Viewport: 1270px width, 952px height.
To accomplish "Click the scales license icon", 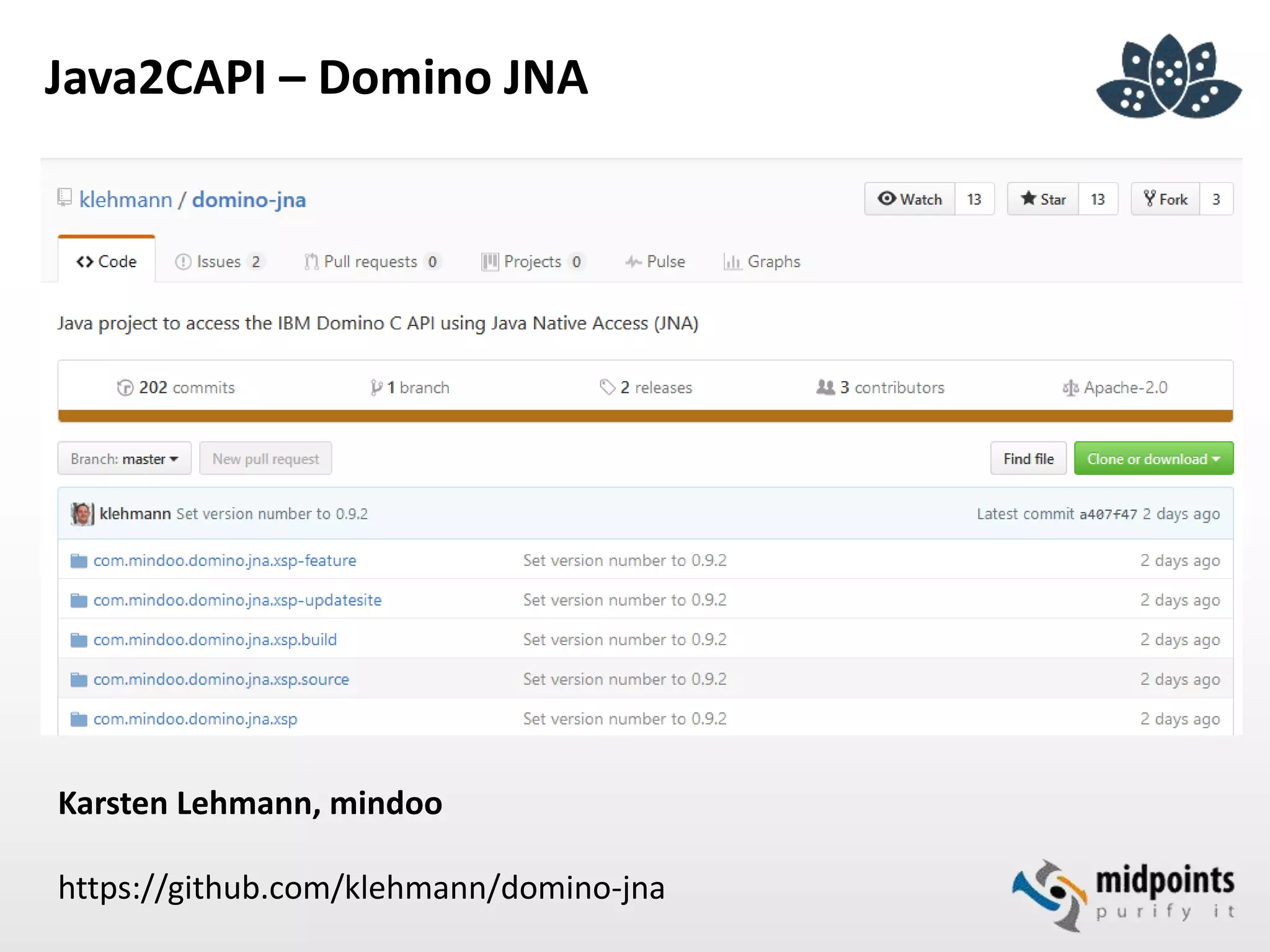I will 1070,389.
